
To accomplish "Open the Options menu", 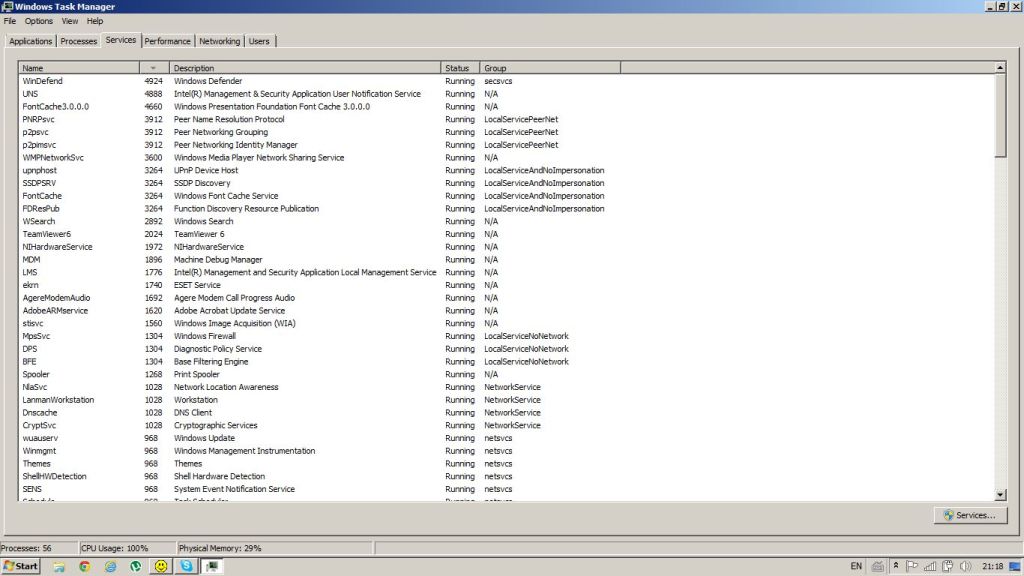I will coord(39,21).
